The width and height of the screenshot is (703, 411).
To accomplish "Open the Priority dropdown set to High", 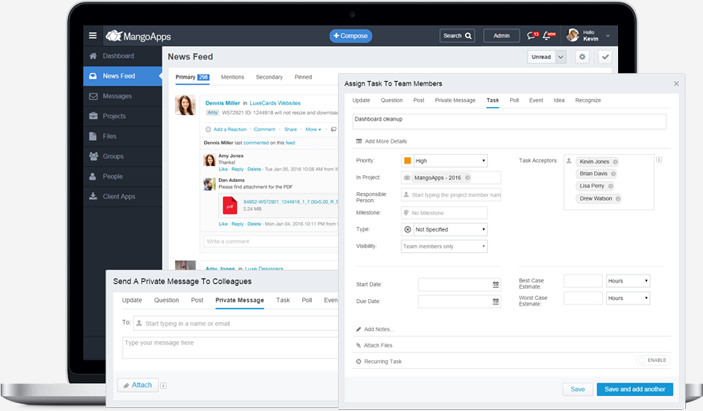I will [x=450, y=161].
